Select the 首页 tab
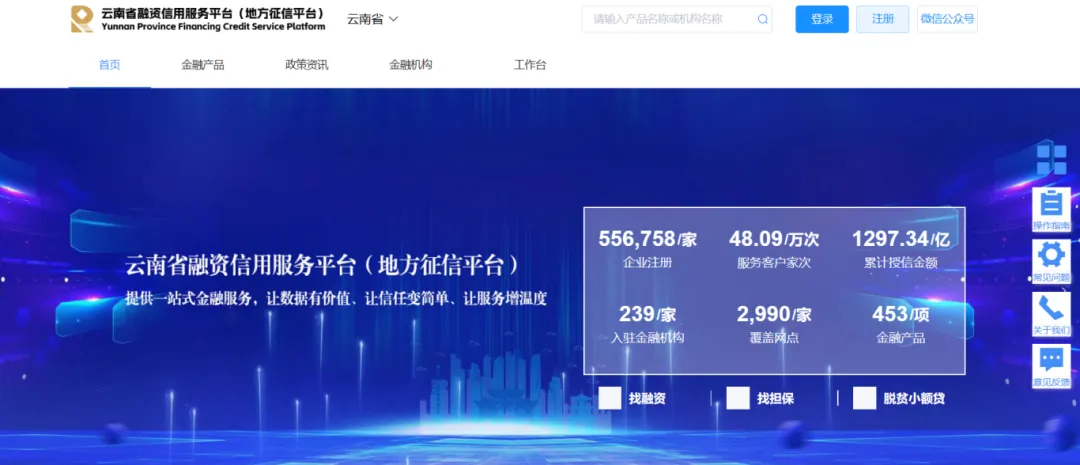 coord(110,65)
